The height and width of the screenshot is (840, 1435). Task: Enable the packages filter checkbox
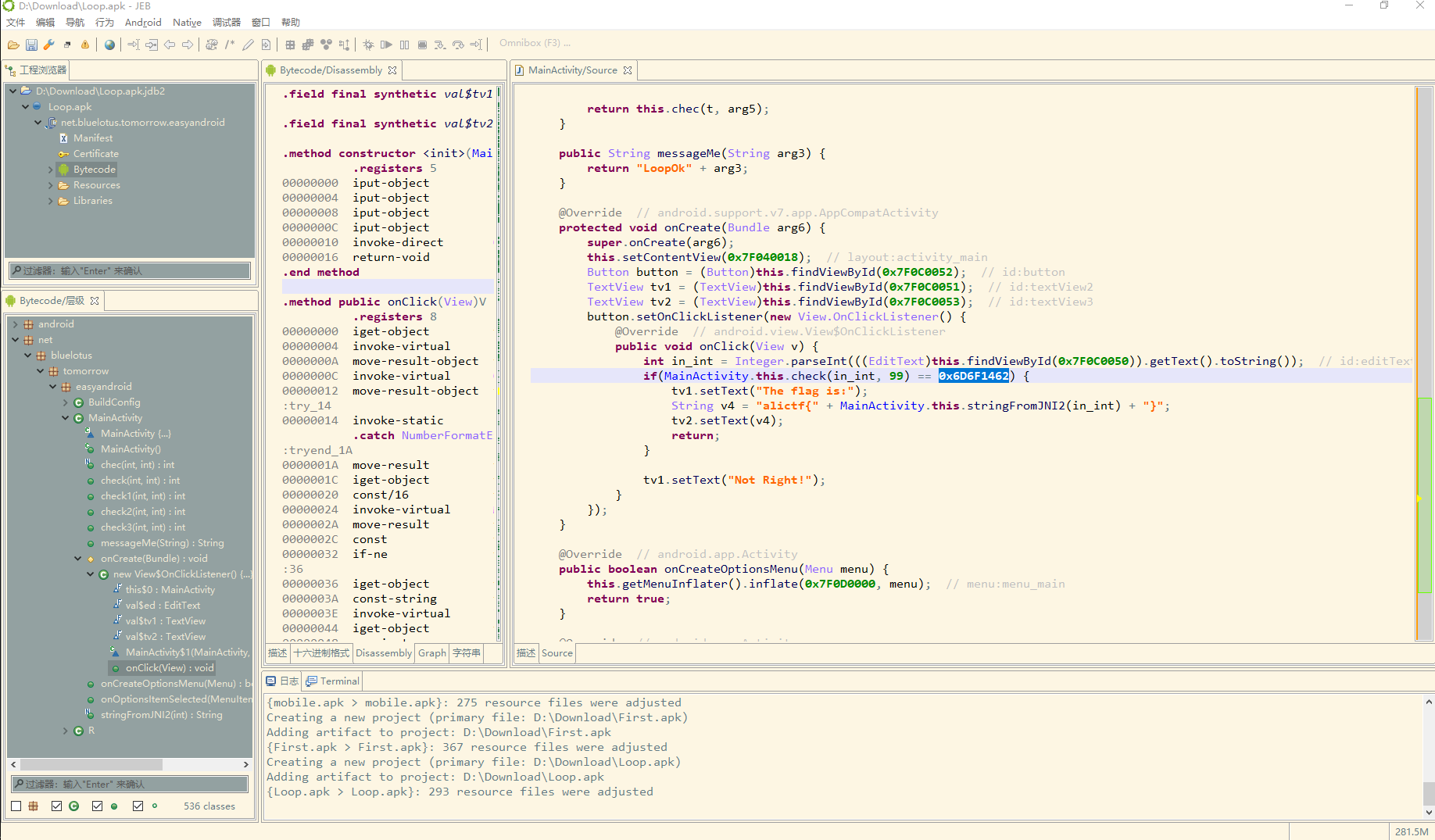[16, 806]
